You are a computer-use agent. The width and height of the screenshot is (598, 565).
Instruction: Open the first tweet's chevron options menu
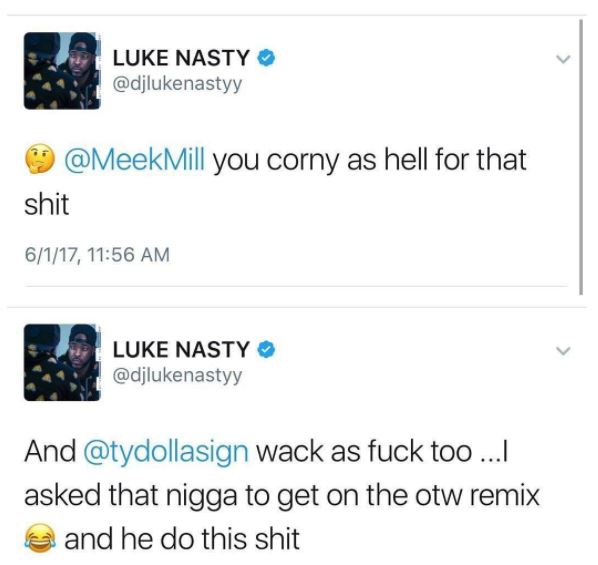[563, 59]
